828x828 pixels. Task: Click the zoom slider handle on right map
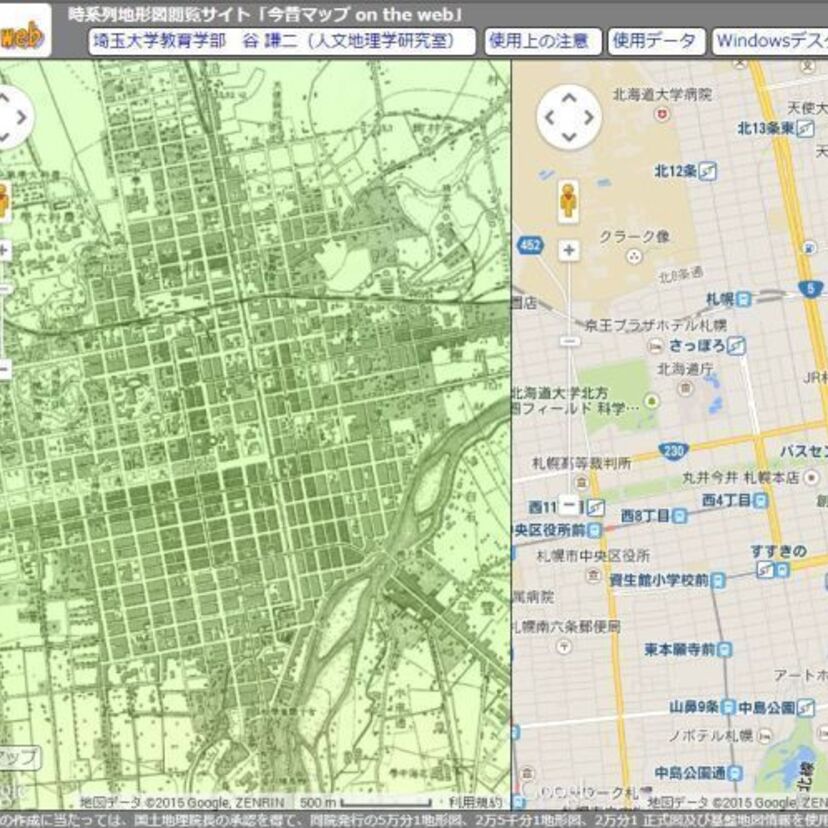coord(568,341)
